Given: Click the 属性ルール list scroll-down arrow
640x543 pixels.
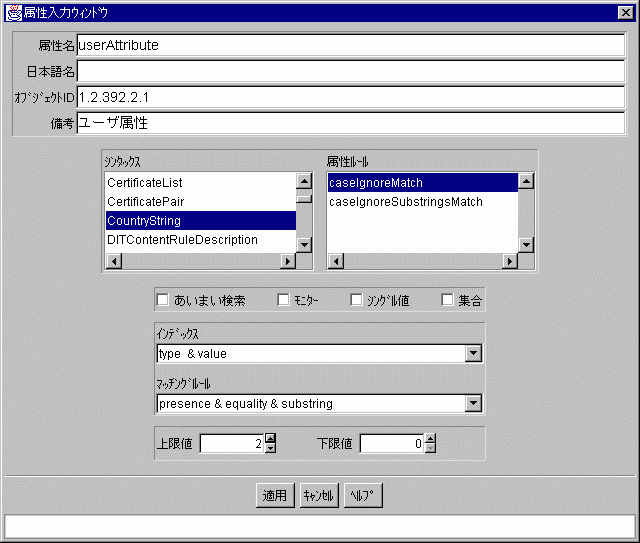Looking at the screenshot, I should pos(526,245).
